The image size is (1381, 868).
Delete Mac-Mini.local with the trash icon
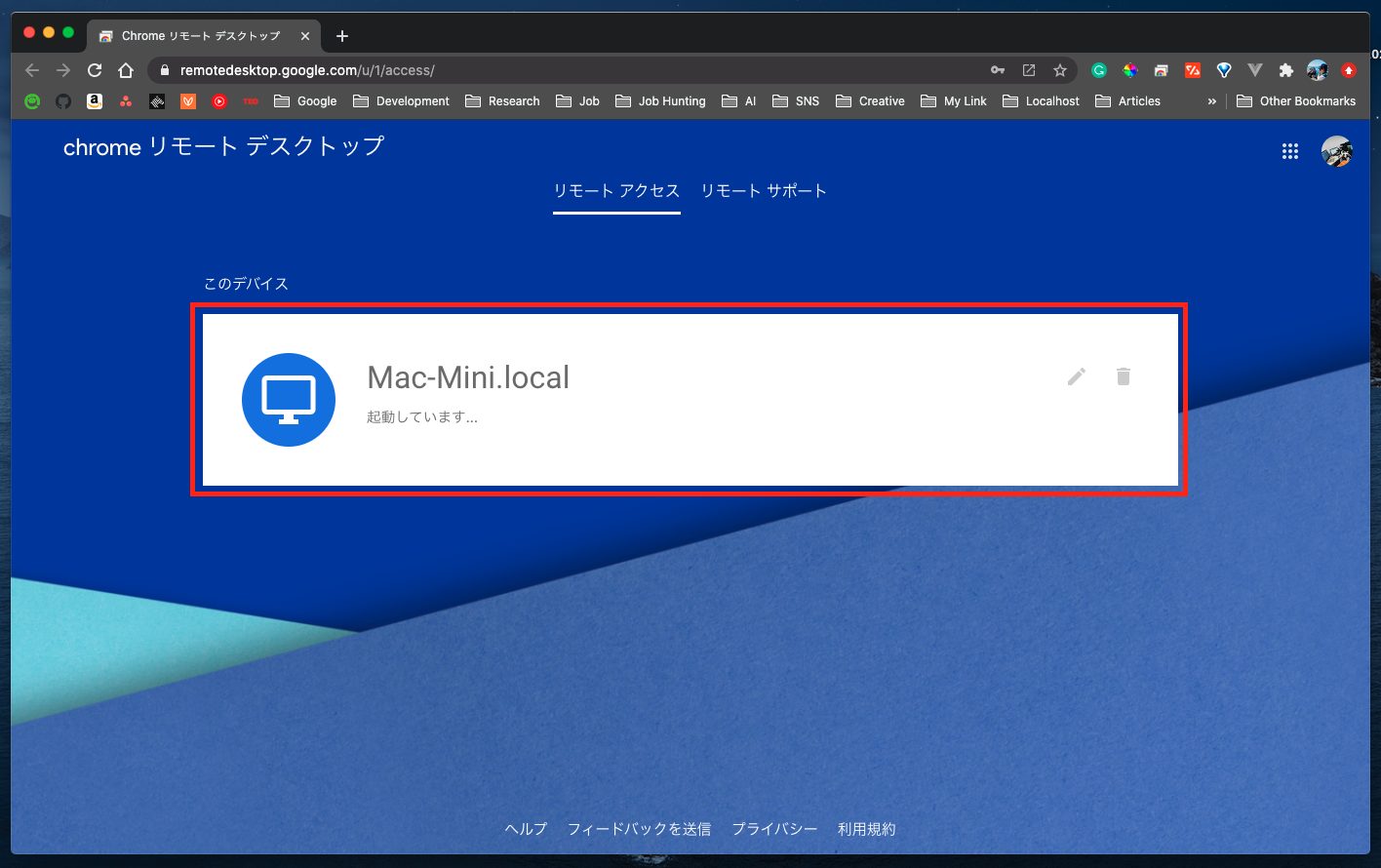(x=1124, y=376)
